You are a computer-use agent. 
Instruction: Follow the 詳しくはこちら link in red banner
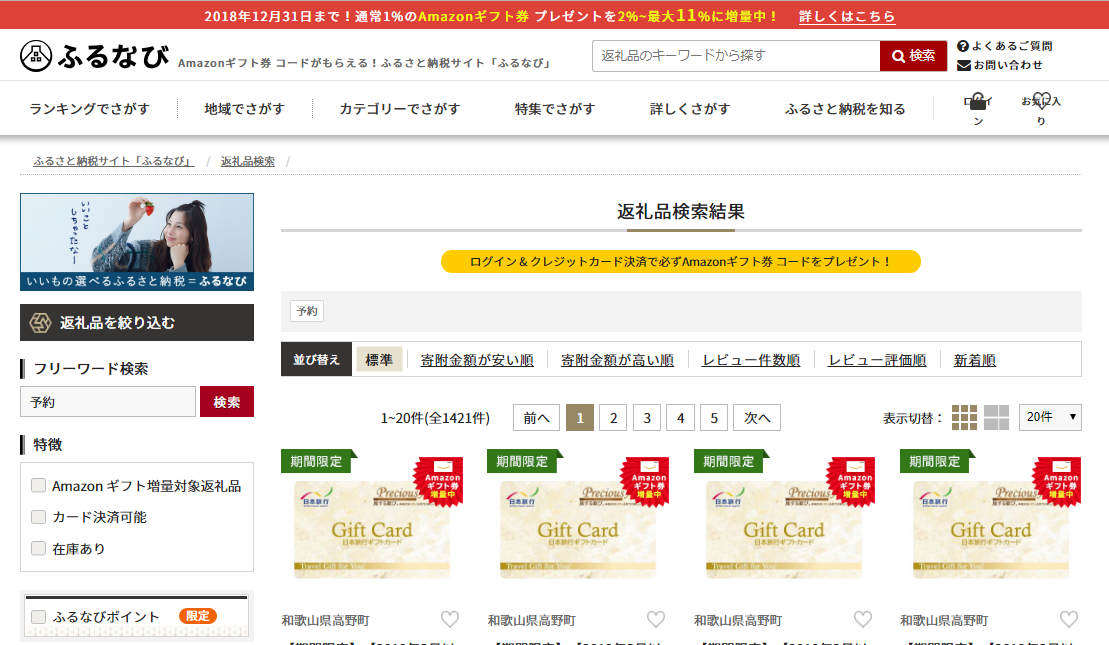click(x=847, y=16)
